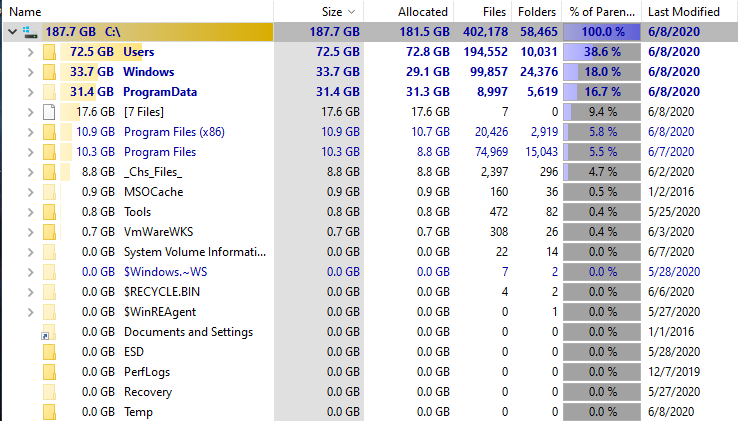Click the 74,969 files cell
This screenshot has height=421, width=738.
pos(491,152)
